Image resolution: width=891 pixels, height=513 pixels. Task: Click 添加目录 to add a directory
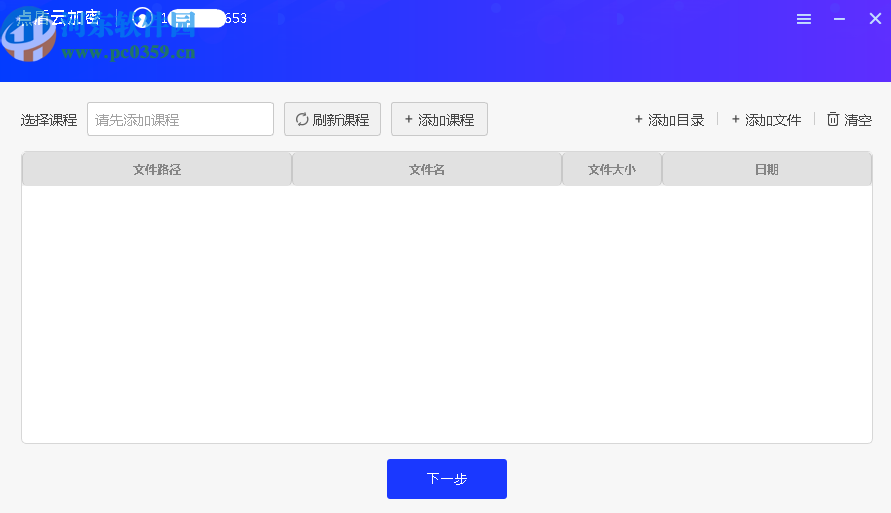pyautogui.click(x=669, y=120)
